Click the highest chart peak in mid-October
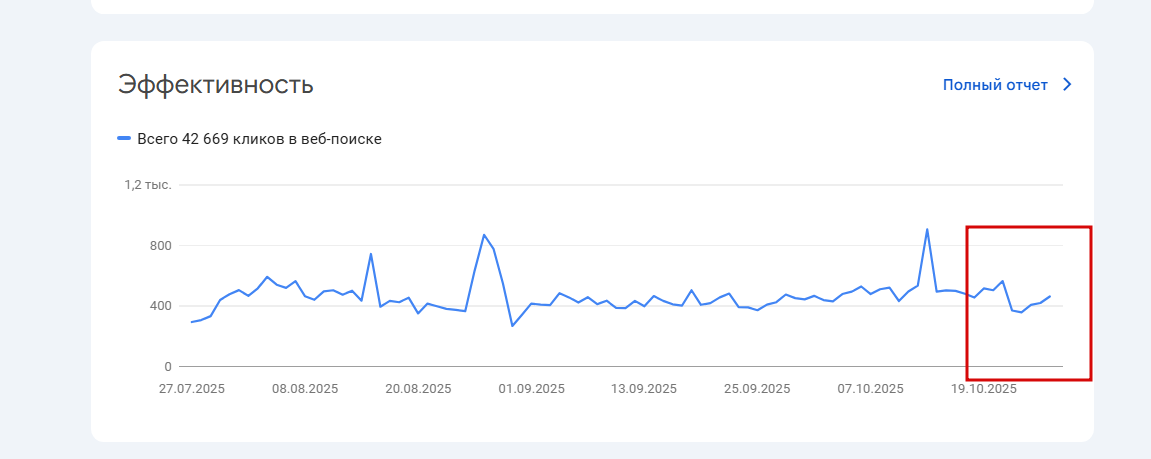This screenshot has width=1151, height=459. click(927, 229)
